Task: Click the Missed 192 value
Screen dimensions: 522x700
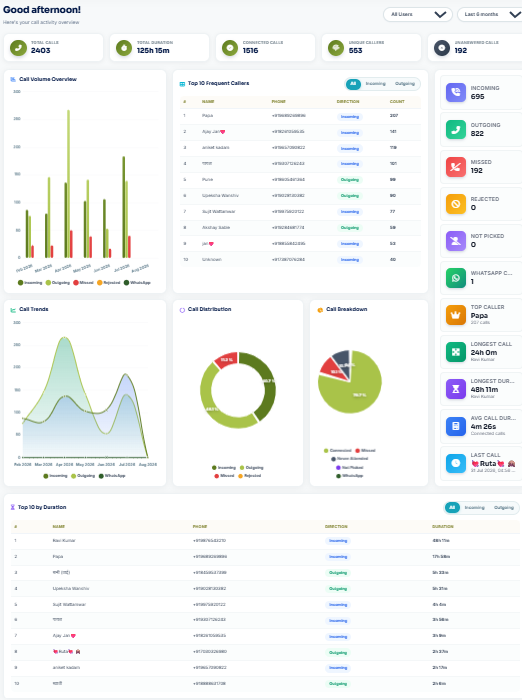Action: (476, 171)
